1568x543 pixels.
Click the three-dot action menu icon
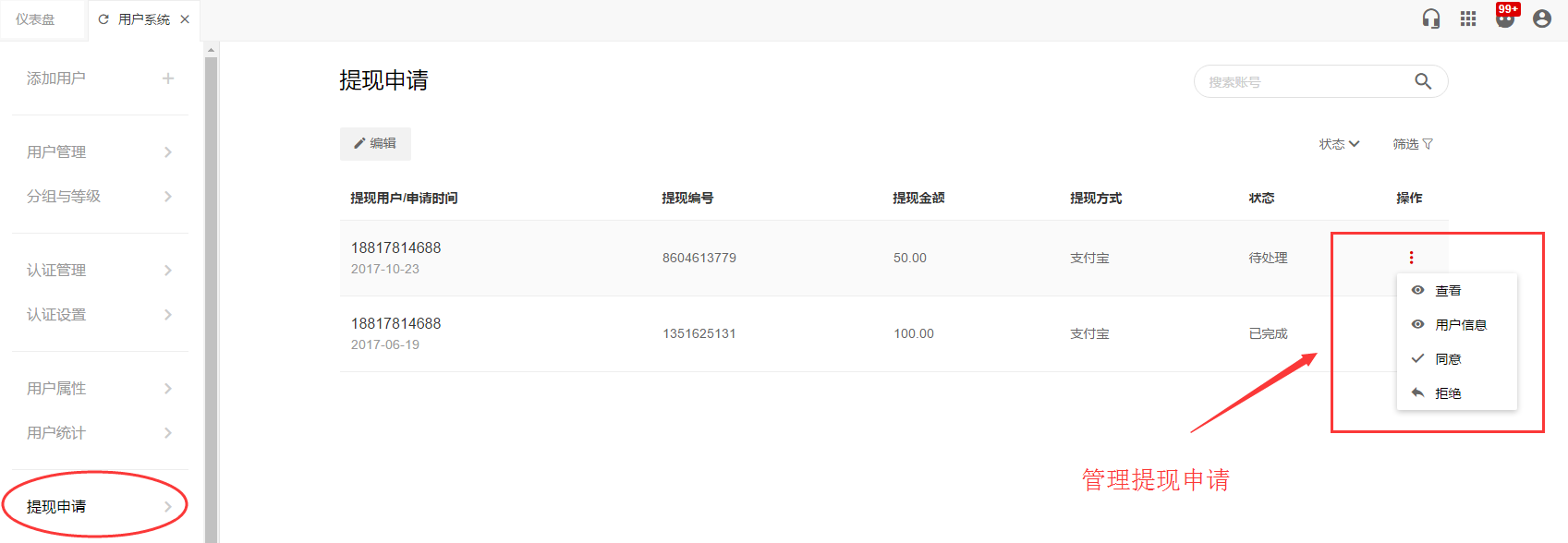tap(1411, 258)
